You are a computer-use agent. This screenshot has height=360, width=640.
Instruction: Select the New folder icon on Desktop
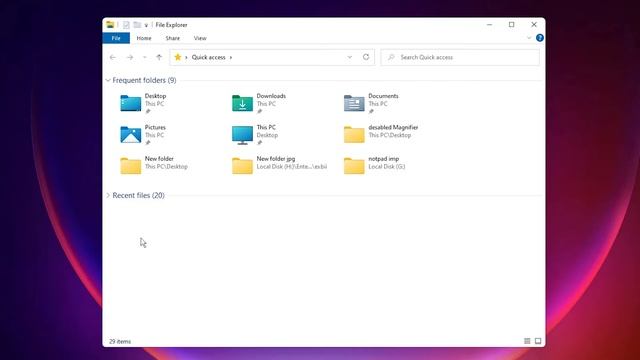coord(131,166)
